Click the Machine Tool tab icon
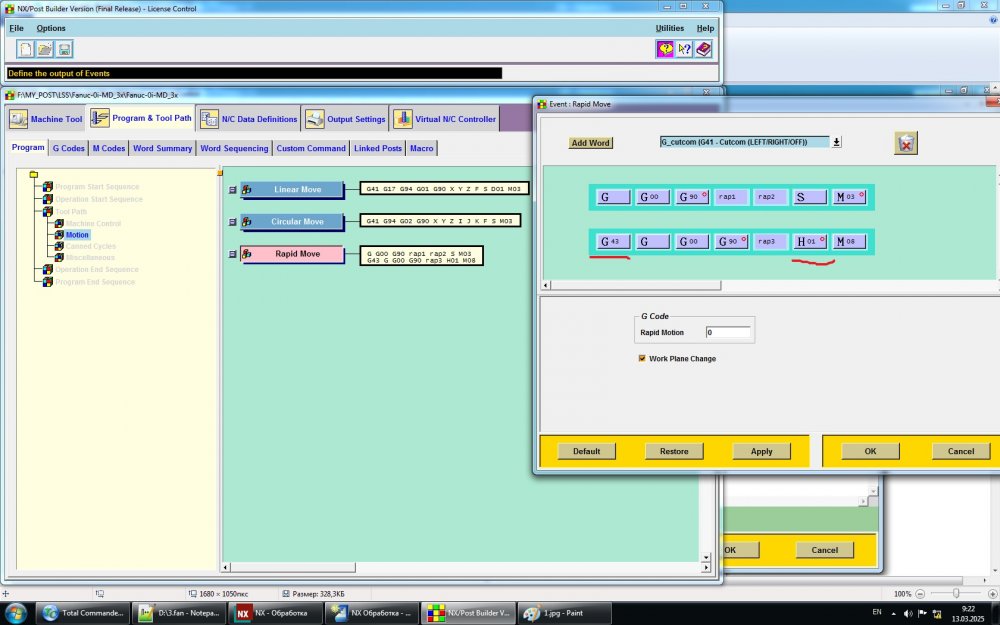This screenshot has height=625, width=1000. (18, 119)
